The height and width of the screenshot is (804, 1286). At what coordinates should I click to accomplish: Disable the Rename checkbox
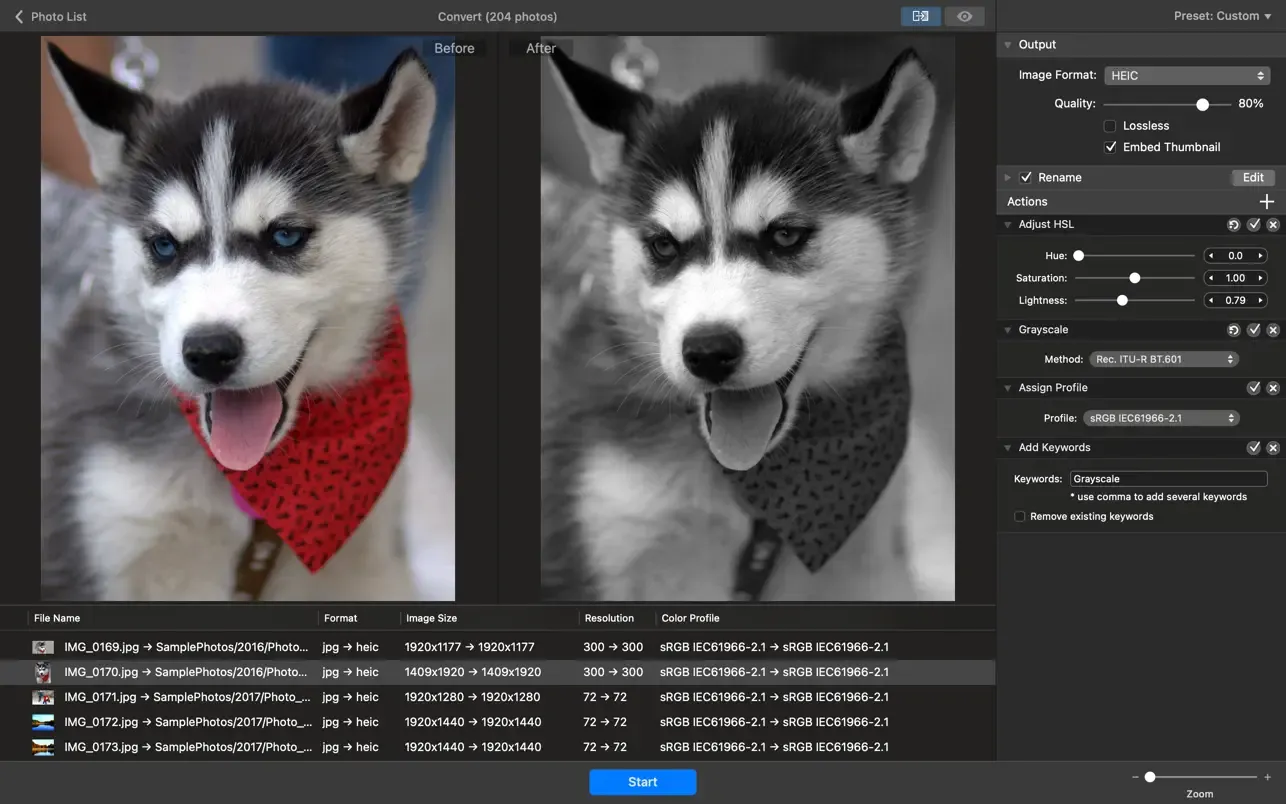click(1026, 178)
